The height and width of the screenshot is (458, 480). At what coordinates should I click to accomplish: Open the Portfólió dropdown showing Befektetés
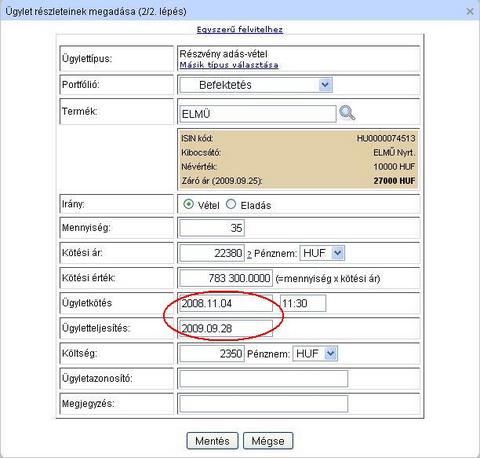256,85
